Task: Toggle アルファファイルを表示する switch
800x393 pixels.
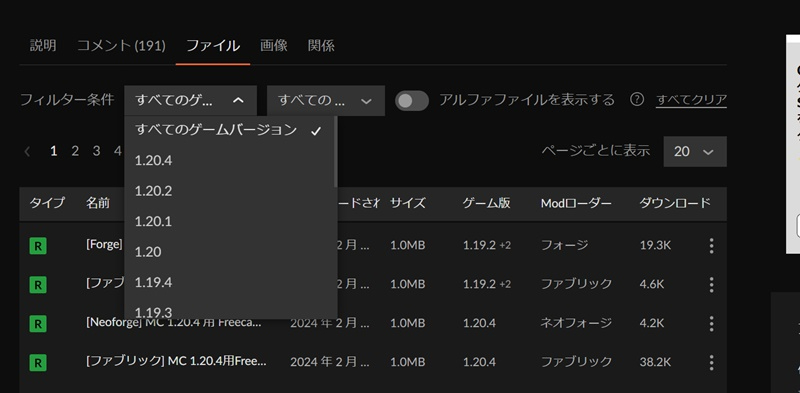Action: [x=412, y=101]
